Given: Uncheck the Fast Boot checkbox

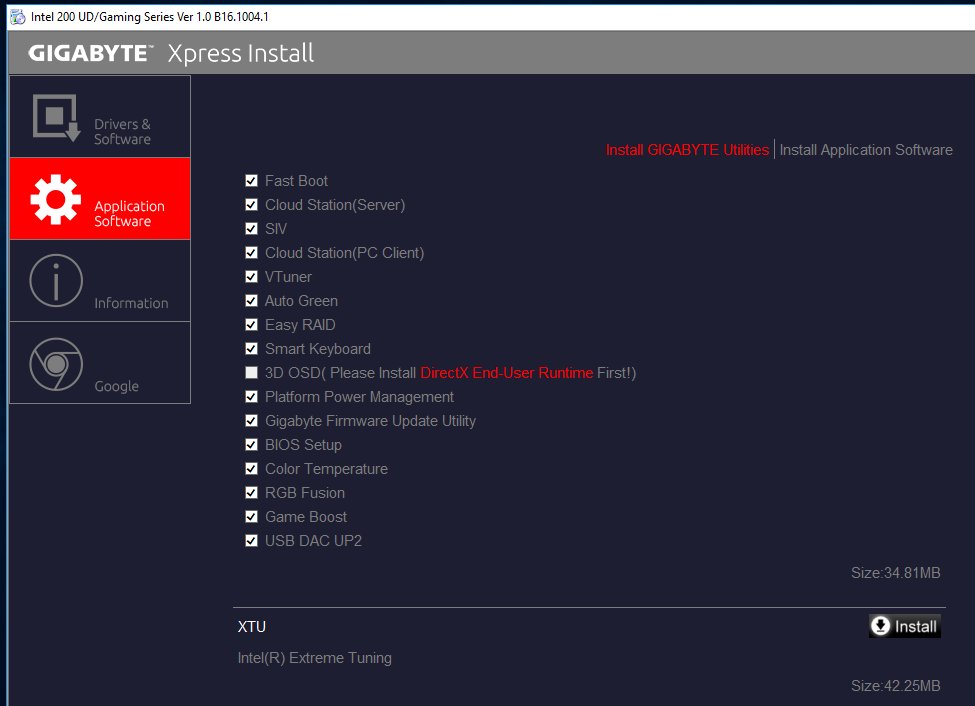Looking at the screenshot, I should tap(251, 181).
